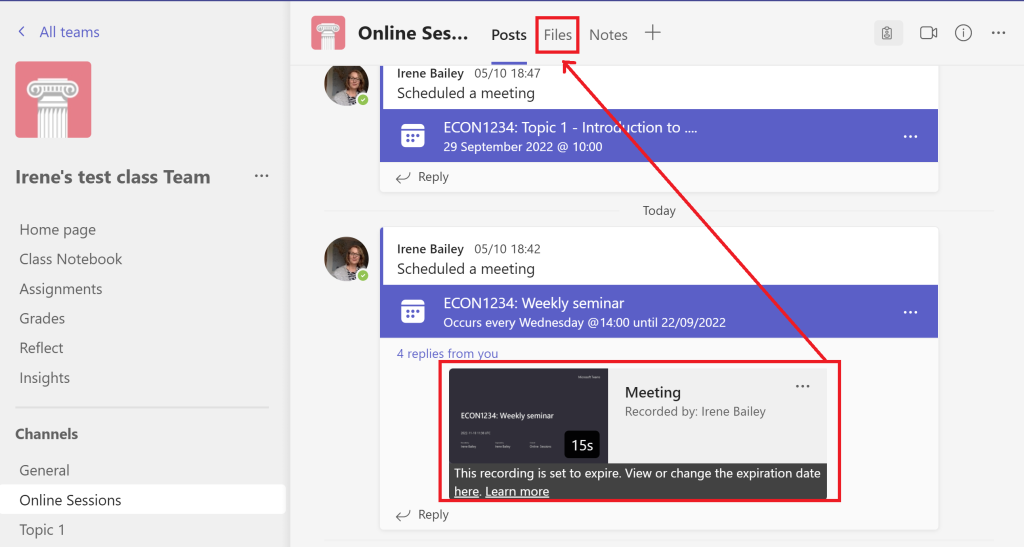This screenshot has width=1024, height=547.
Task: Click the channel pillar icon in header
Action: point(328,33)
